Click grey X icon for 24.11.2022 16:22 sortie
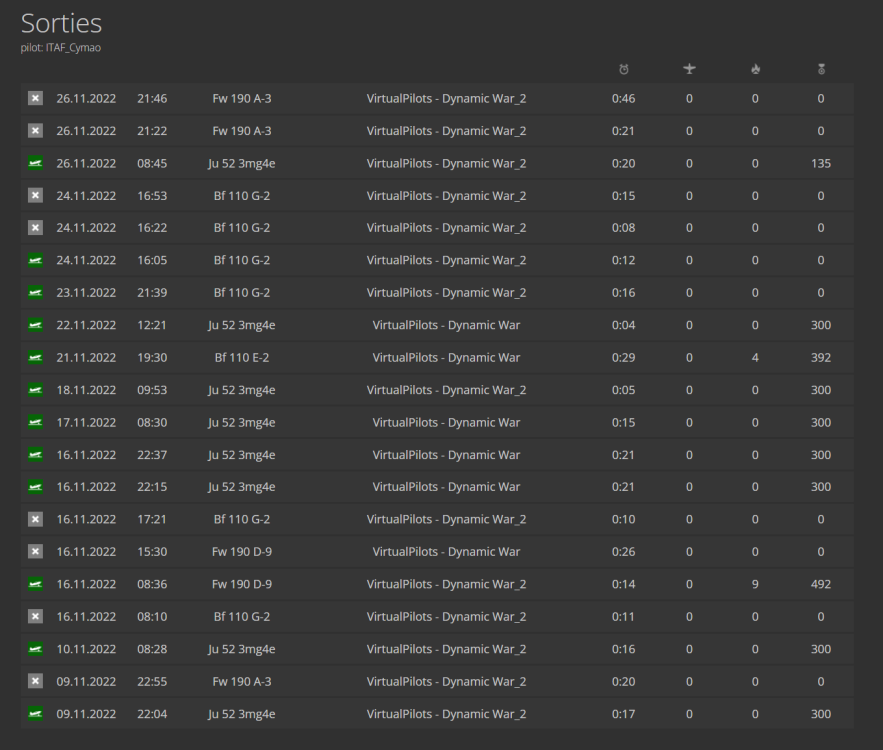The width and height of the screenshot is (883, 750). coord(35,228)
